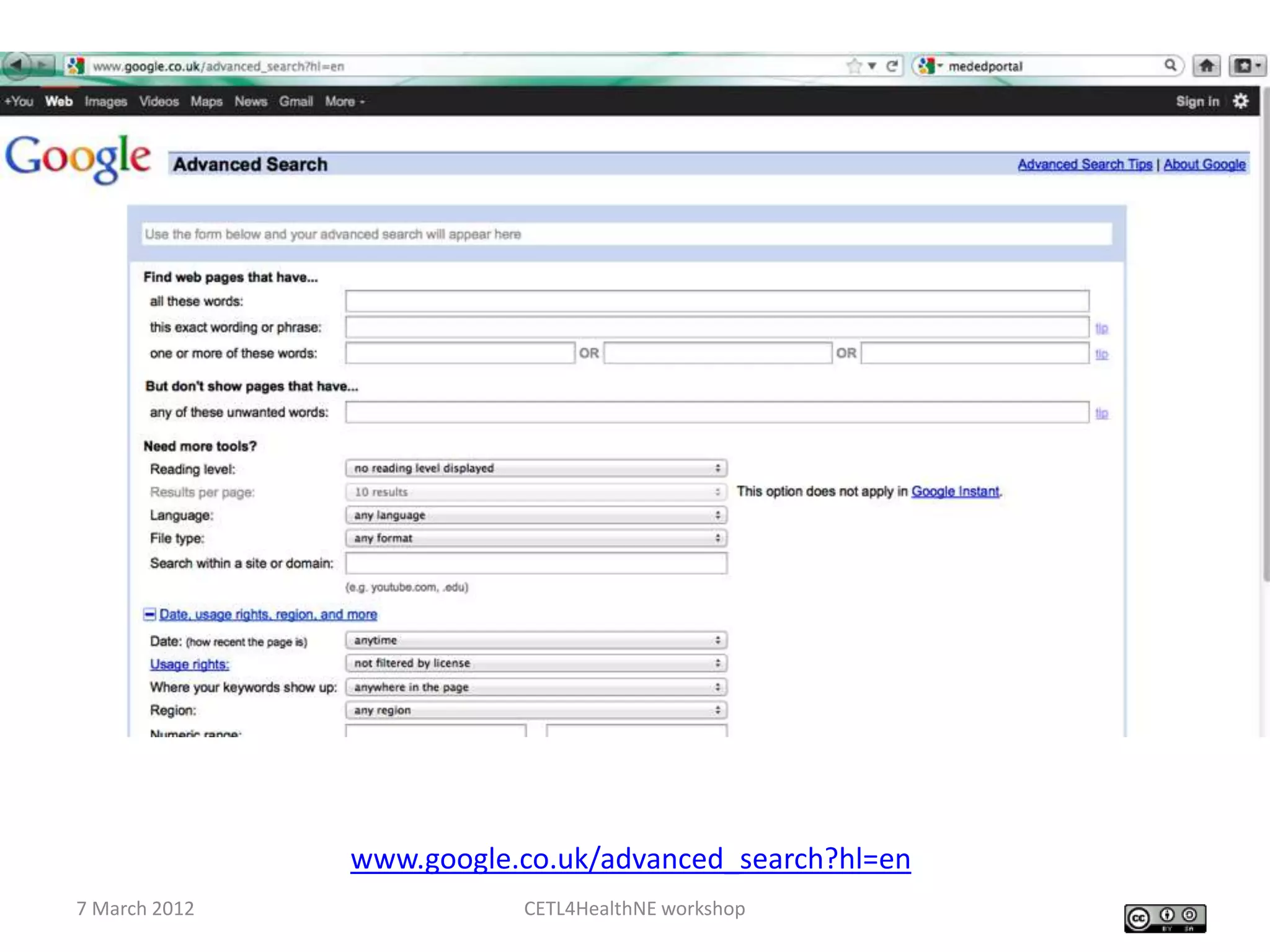Image resolution: width=1270 pixels, height=952 pixels.
Task: Open Maps from Google bar
Action: pyautogui.click(x=206, y=102)
